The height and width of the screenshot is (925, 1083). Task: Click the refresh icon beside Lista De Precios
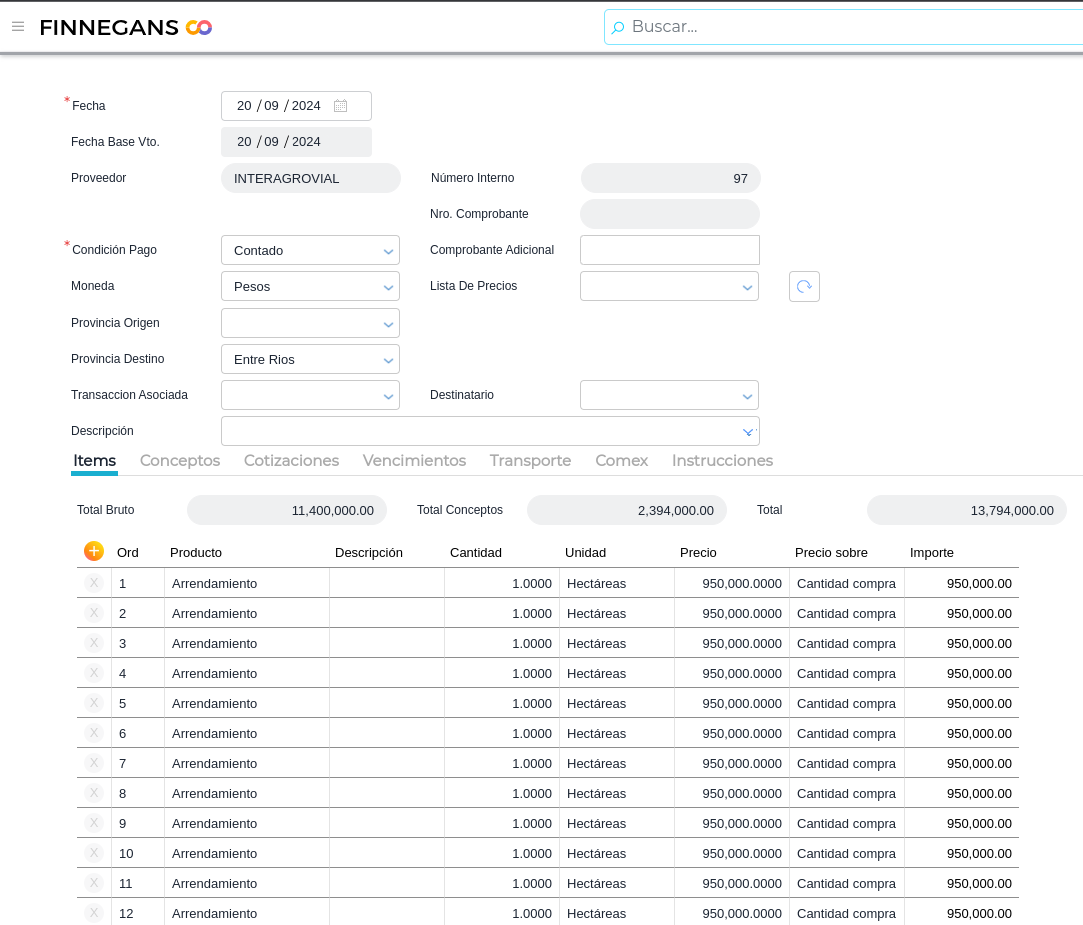804,286
